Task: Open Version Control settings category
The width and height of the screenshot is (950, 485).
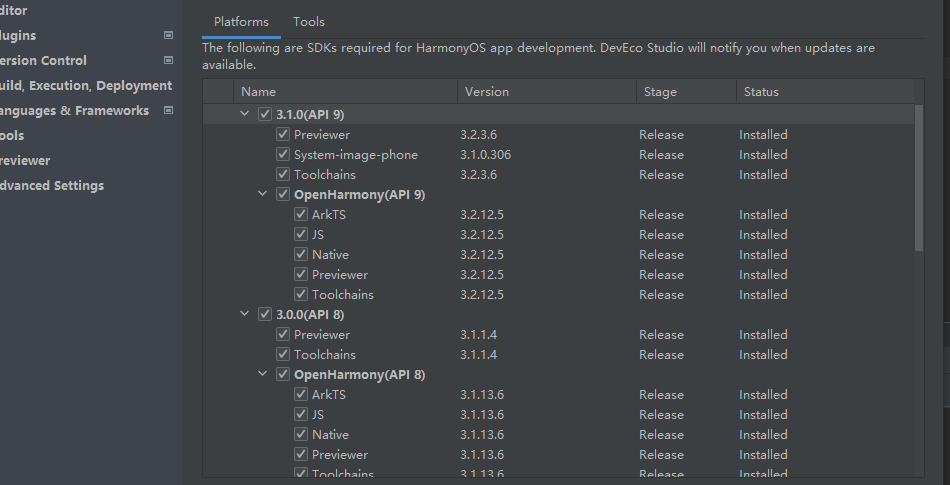Action: pyautogui.click(x=42, y=61)
